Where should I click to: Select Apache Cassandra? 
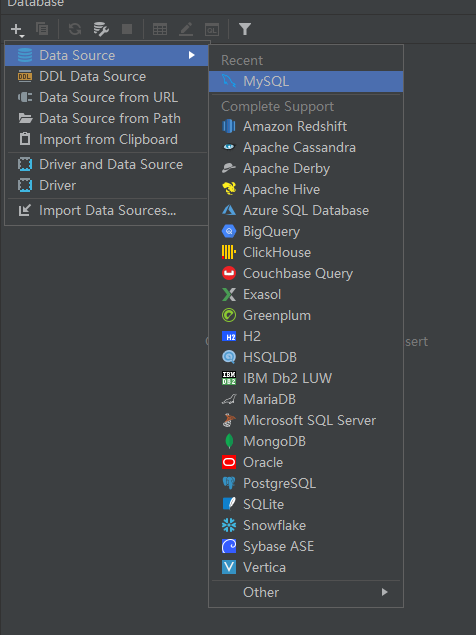[x=306, y=147]
